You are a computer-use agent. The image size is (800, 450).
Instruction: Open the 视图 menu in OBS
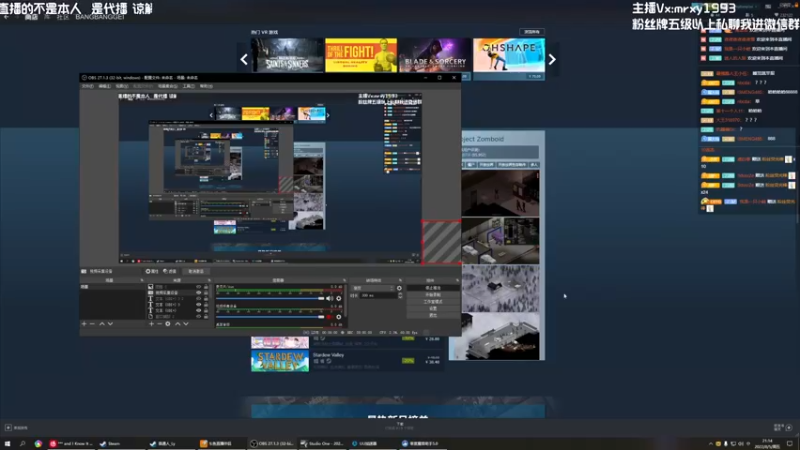[x=121, y=86]
